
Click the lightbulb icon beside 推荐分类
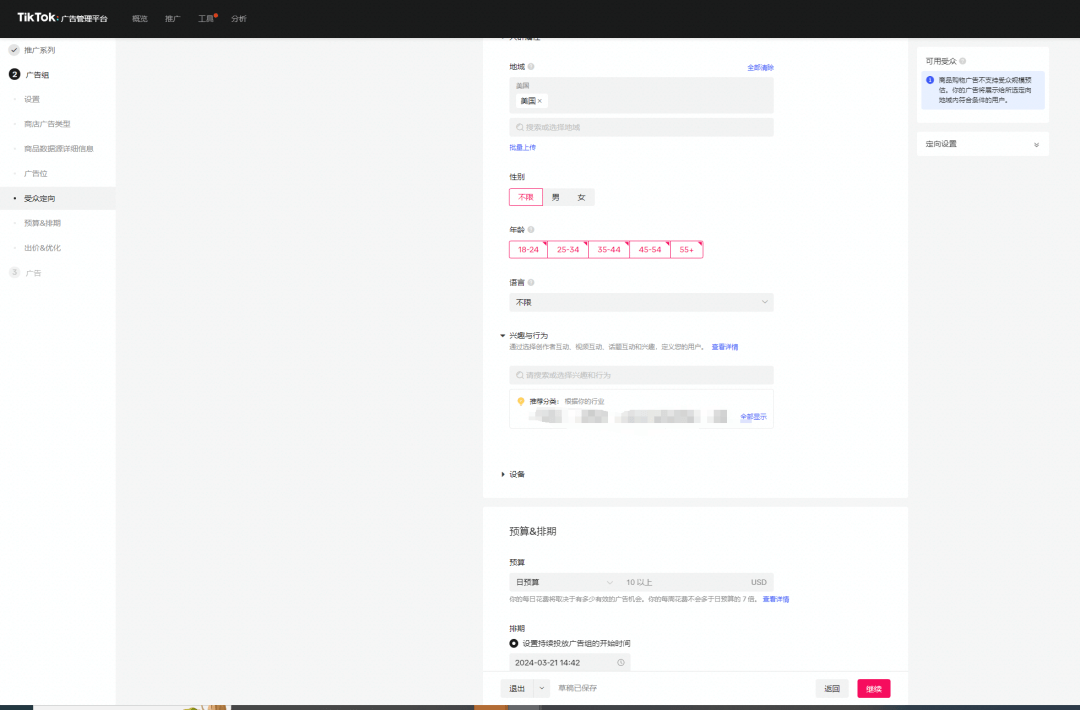coord(521,401)
